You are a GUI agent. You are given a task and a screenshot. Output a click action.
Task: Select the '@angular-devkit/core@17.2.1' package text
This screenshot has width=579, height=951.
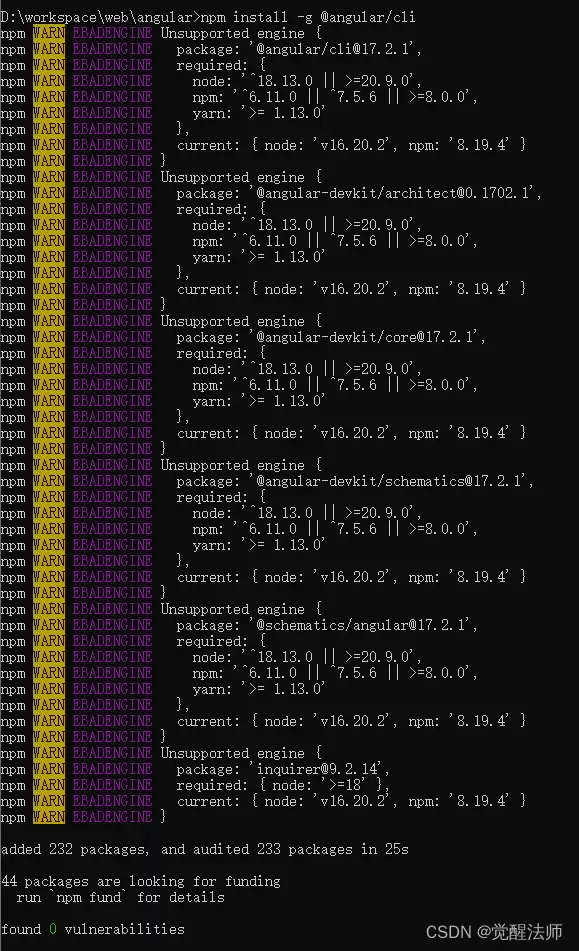366,337
